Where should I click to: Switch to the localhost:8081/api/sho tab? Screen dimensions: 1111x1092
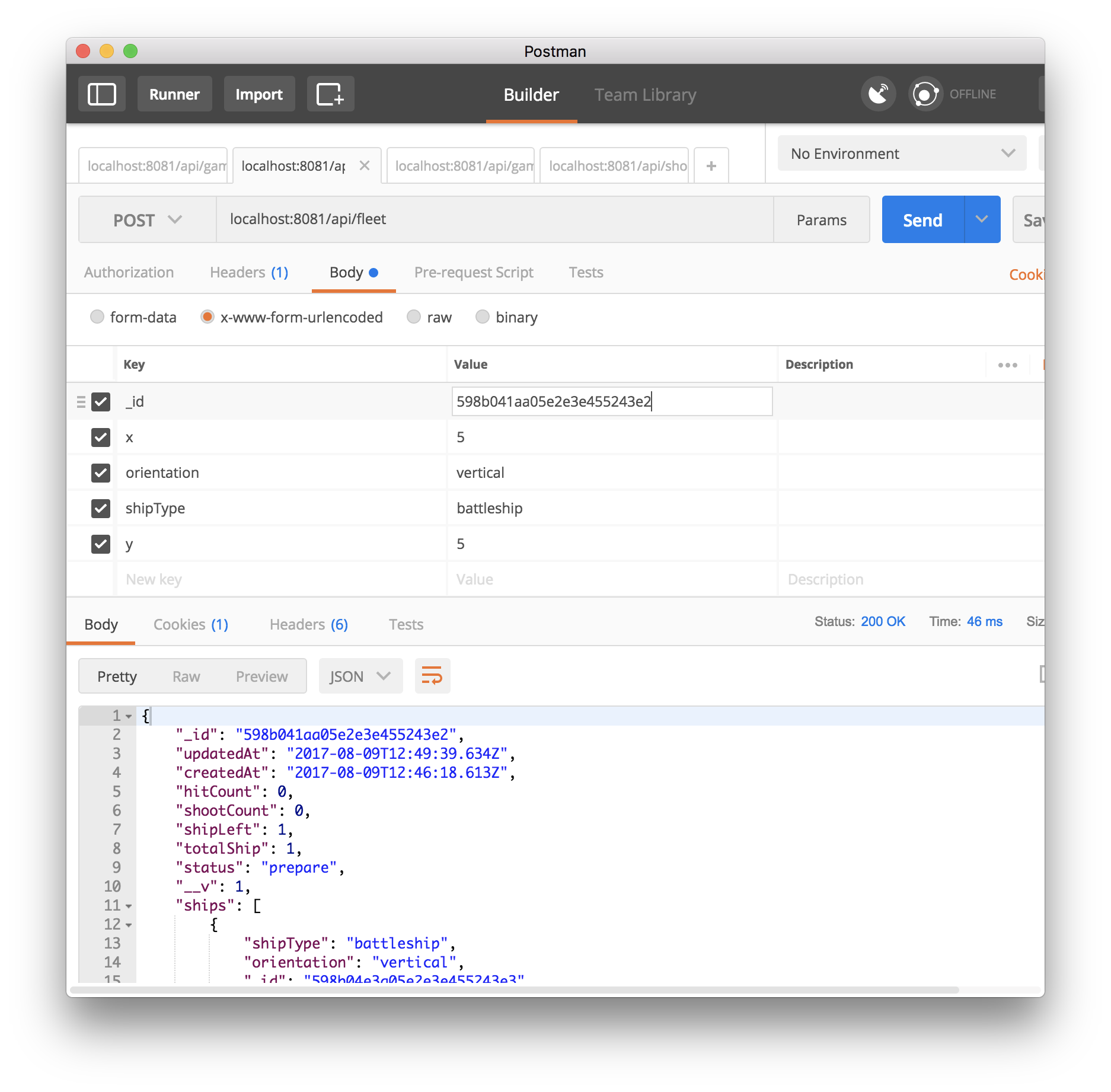[x=614, y=166]
